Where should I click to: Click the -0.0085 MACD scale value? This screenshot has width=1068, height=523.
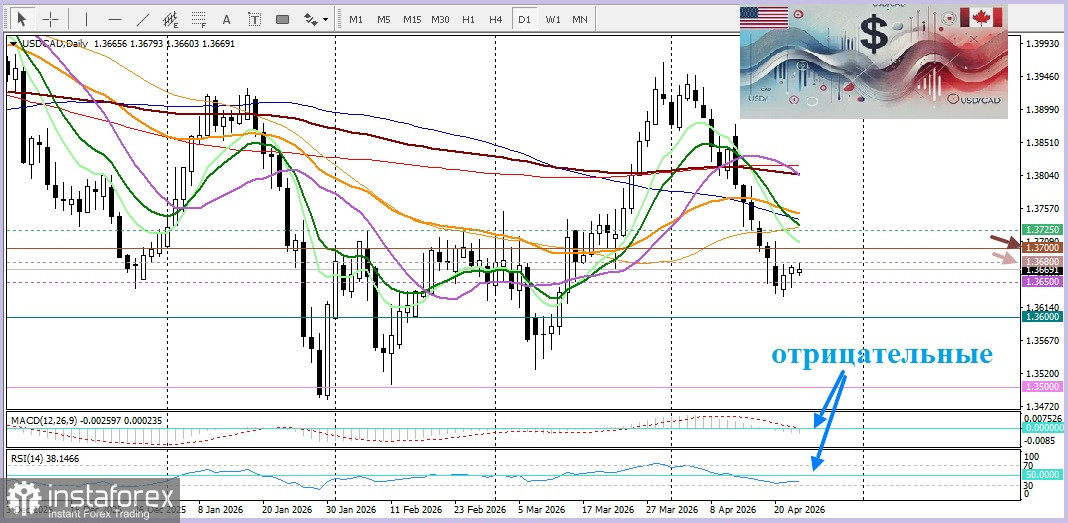coord(1040,440)
